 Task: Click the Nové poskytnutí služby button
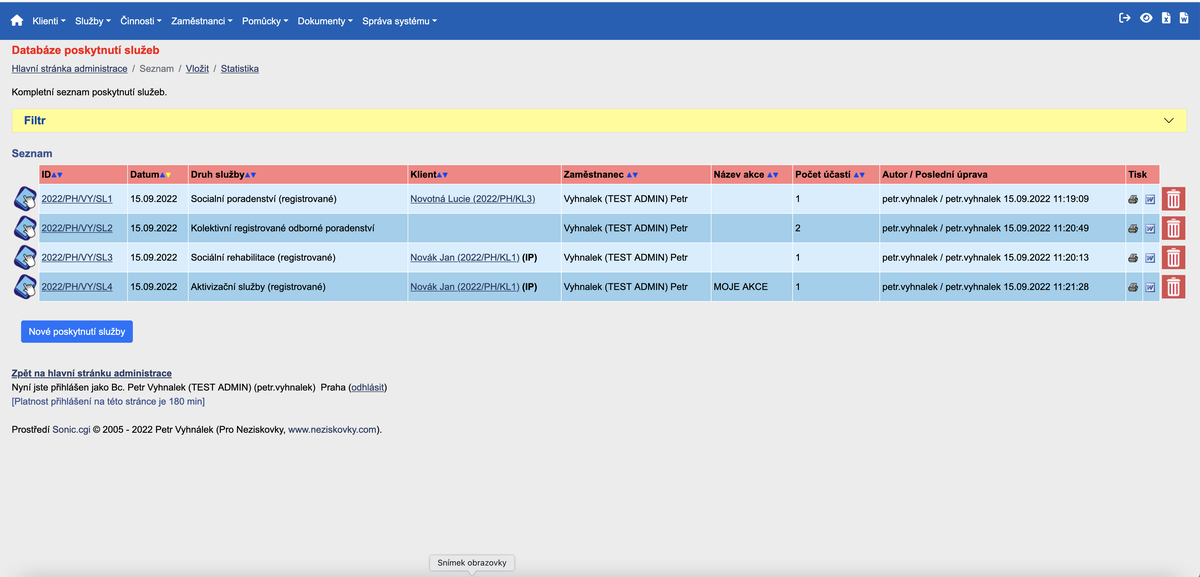76,332
